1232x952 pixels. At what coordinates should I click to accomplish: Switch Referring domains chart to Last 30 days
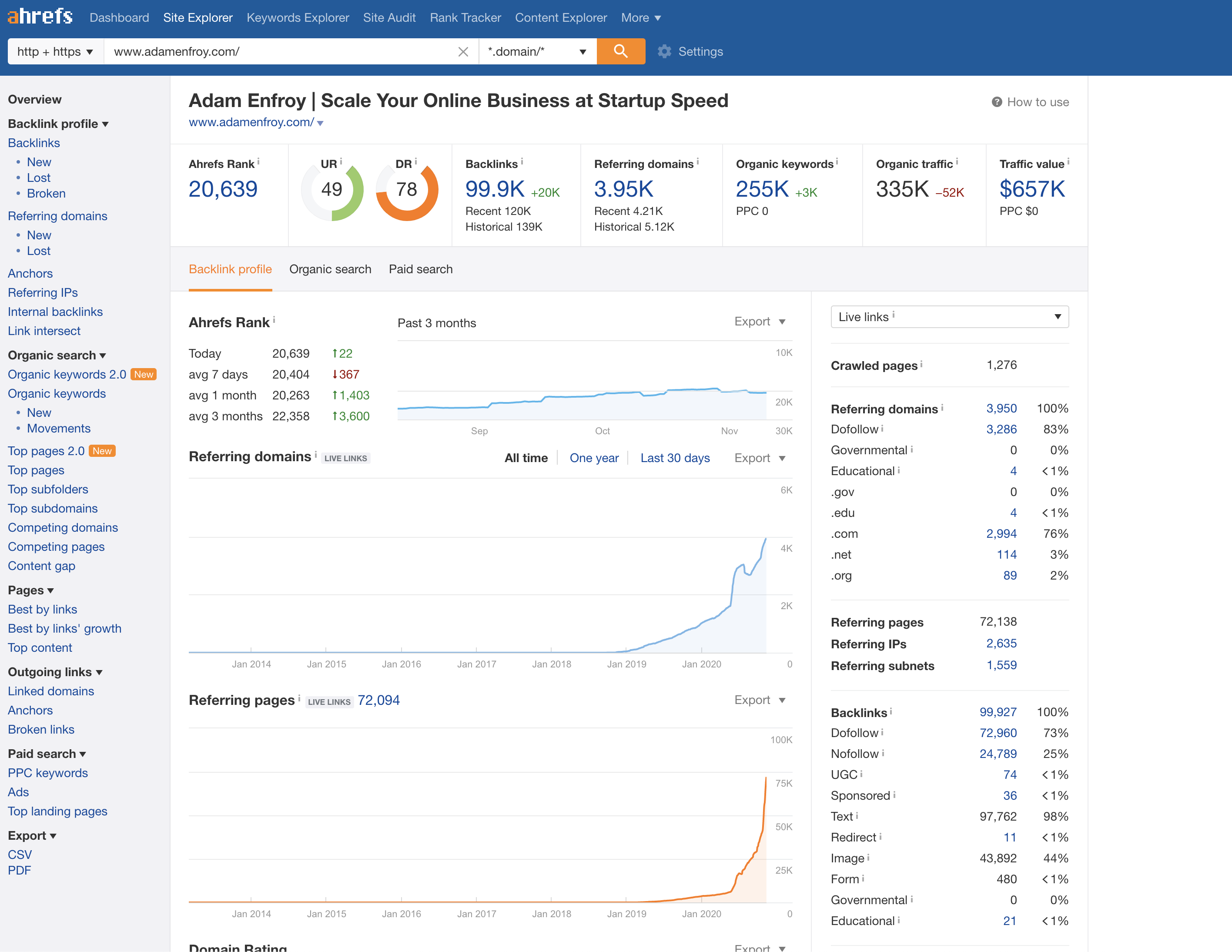[675, 458]
